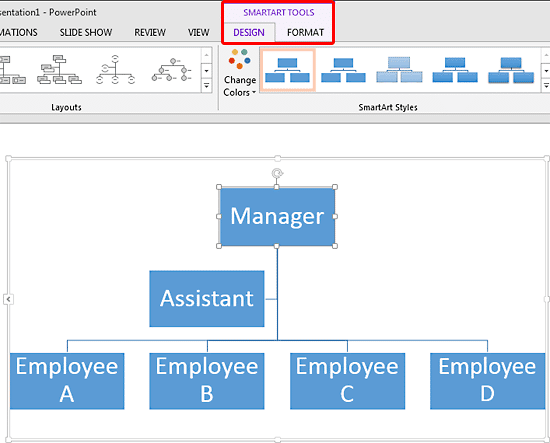Viewport: 550px width, 443px height.
Task: Choose the circle-based hierarchy layout thumbnail
Action: tap(115, 70)
